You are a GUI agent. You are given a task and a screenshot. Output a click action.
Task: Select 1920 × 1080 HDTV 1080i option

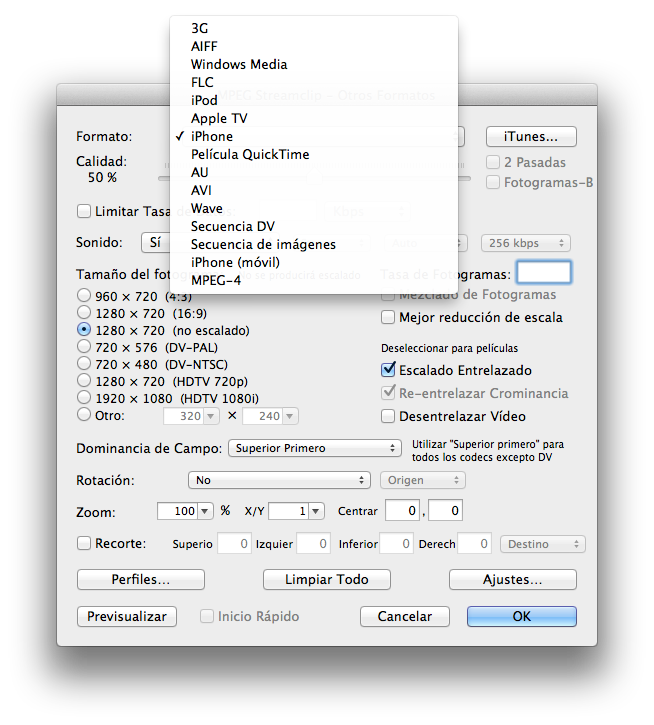(84, 398)
